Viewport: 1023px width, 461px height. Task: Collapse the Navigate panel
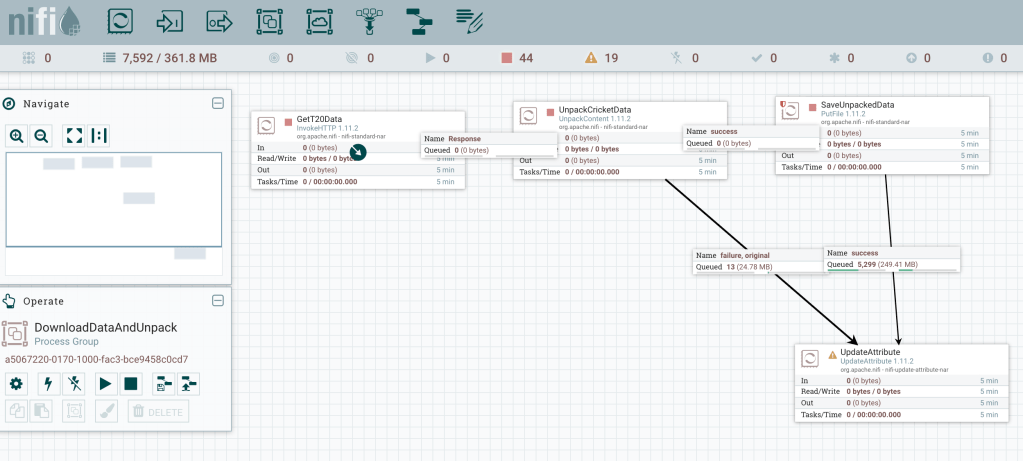tap(217, 103)
